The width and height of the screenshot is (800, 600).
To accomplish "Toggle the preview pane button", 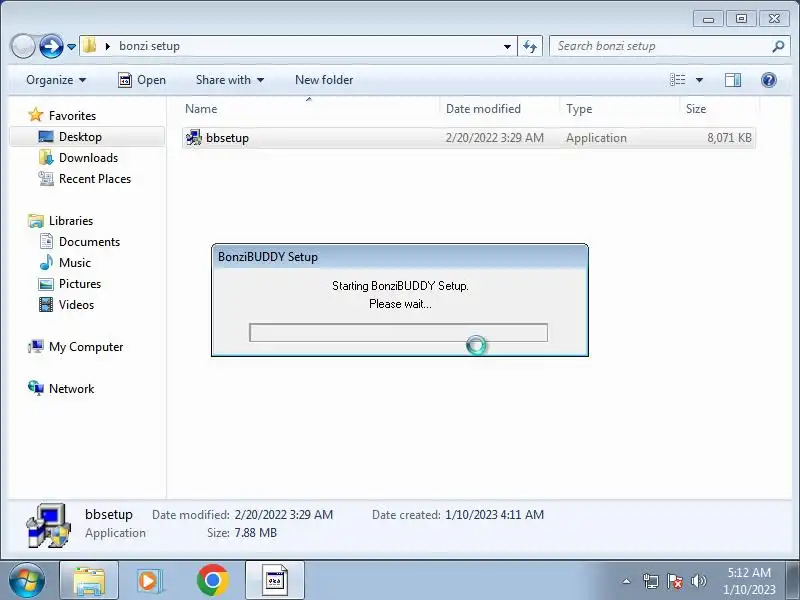I will pos(733,80).
